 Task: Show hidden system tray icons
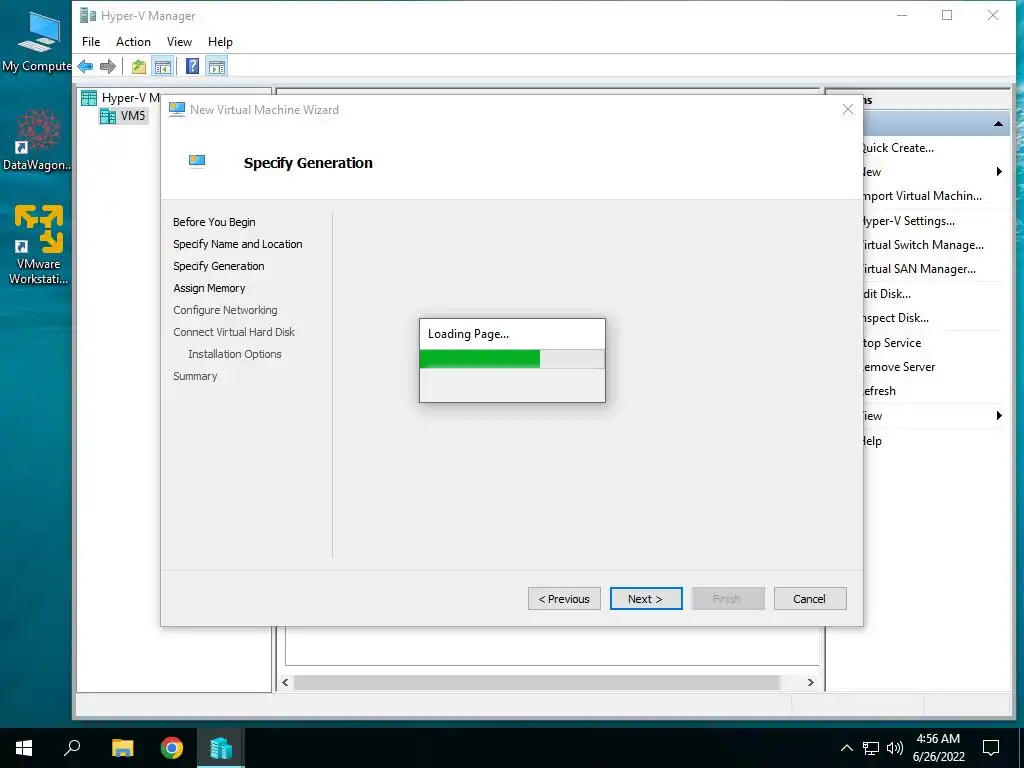tap(846, 748)
